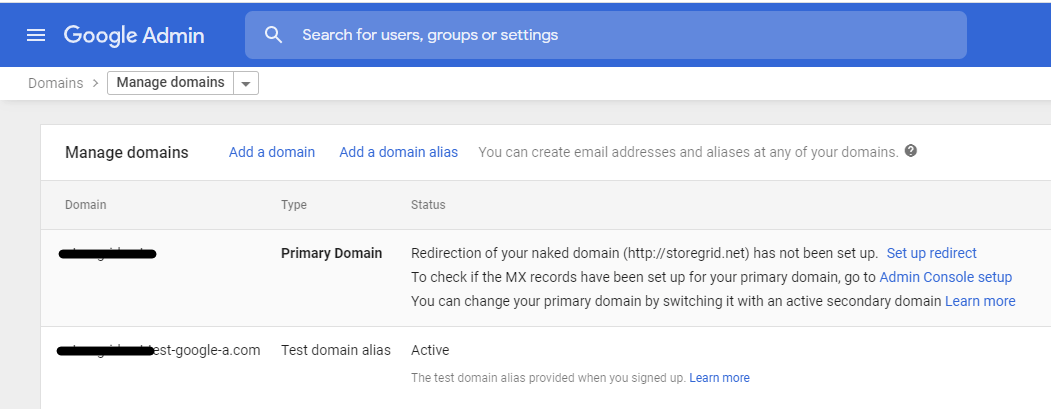Click the search magnifier icon
Image resolution: width=1051 pixels, height=409 pixels.
(x=273, y=35)
